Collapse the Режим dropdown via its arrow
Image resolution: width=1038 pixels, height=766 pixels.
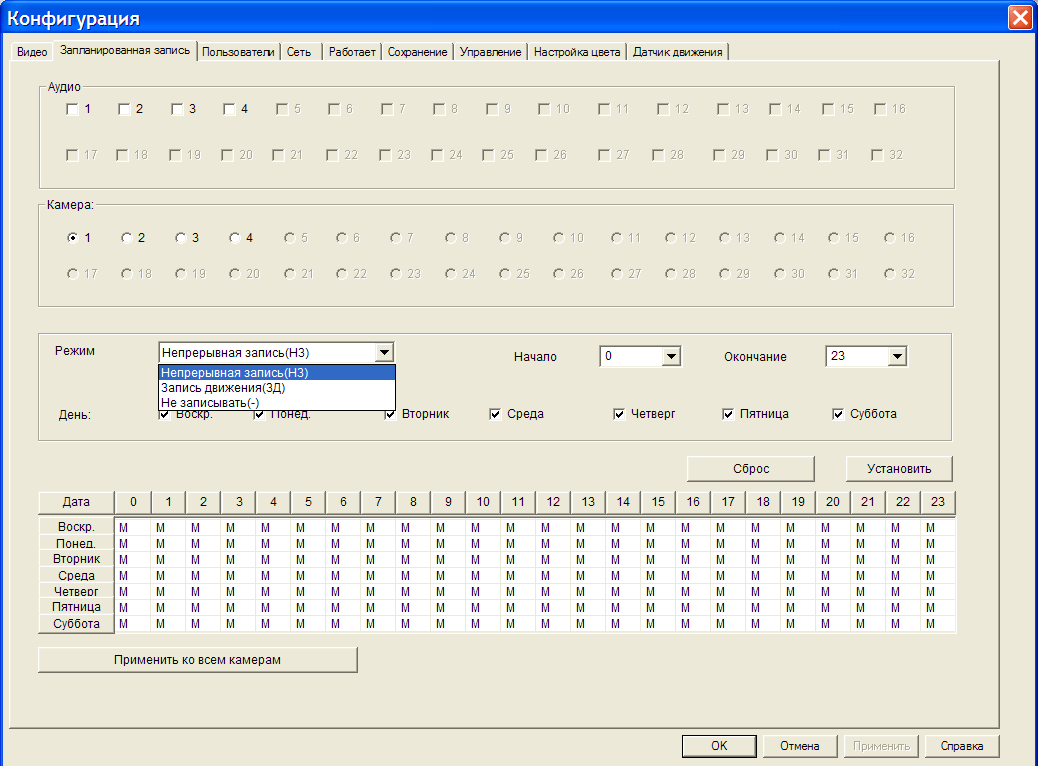(384, 353)
